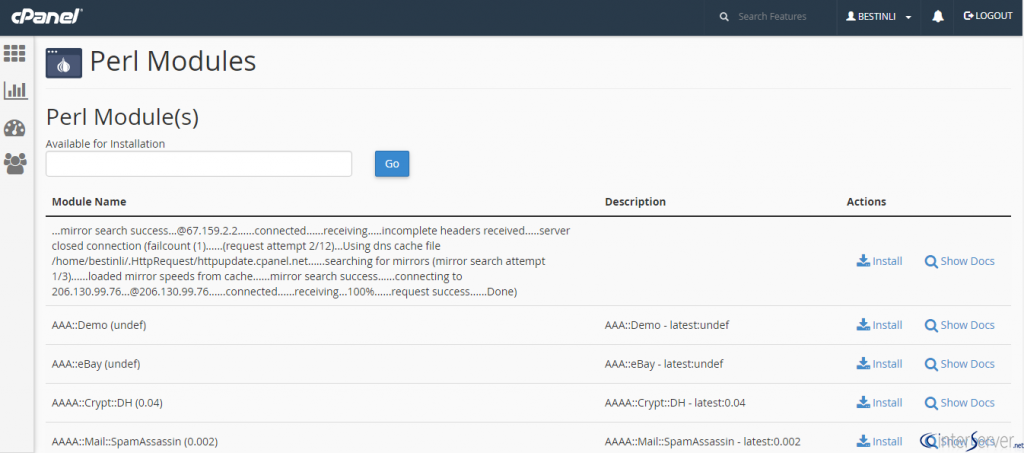The height and width of the screenshot is (453, 1024).
Task: Click the AAA::Demo - latest:undef description
Action: [667, 325]
